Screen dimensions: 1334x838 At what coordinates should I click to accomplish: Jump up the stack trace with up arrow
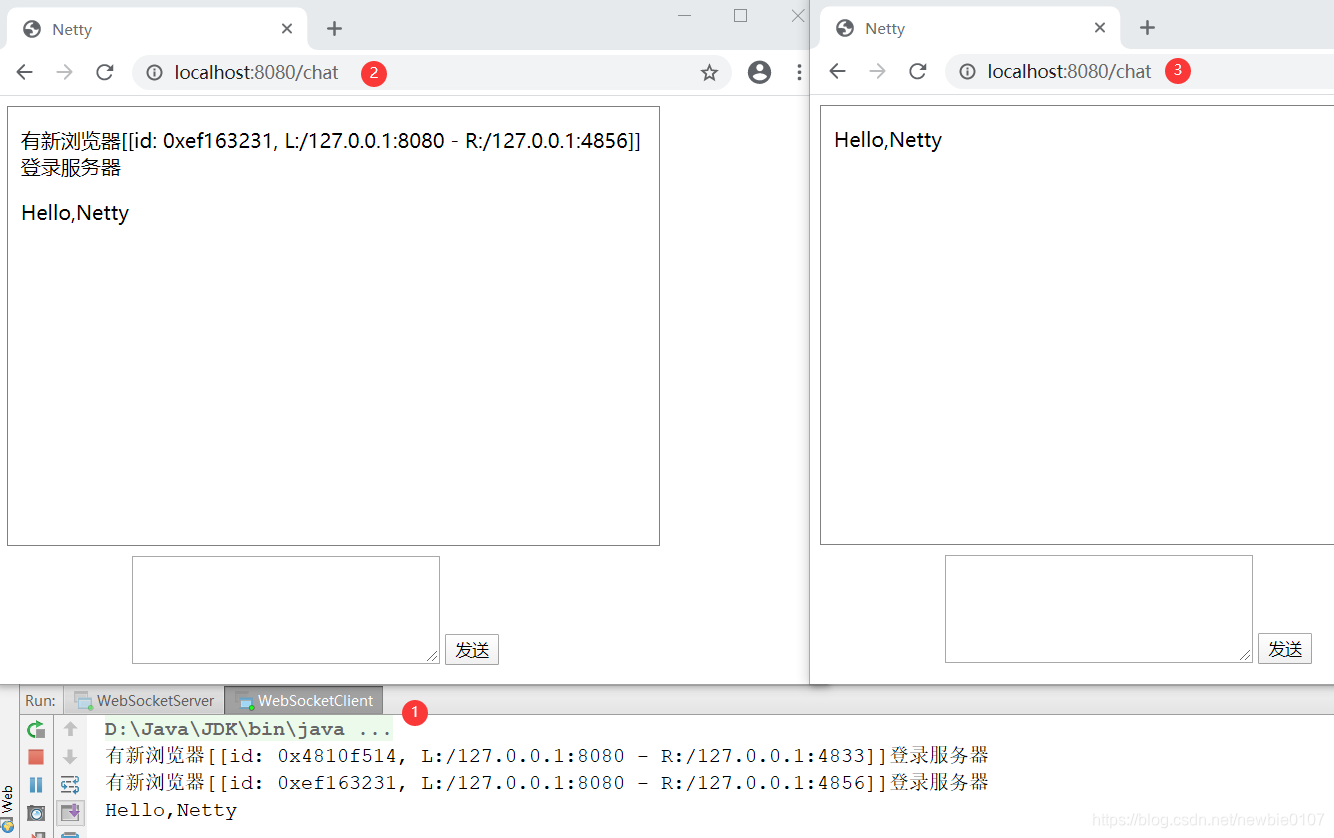(70, 729)
